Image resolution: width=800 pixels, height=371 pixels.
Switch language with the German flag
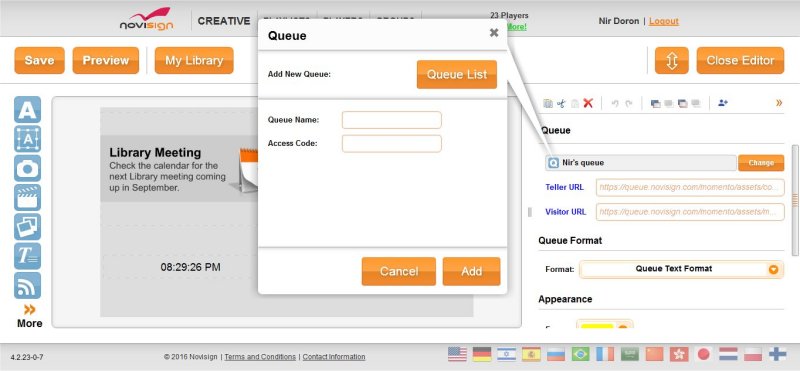tap(482, 354)
